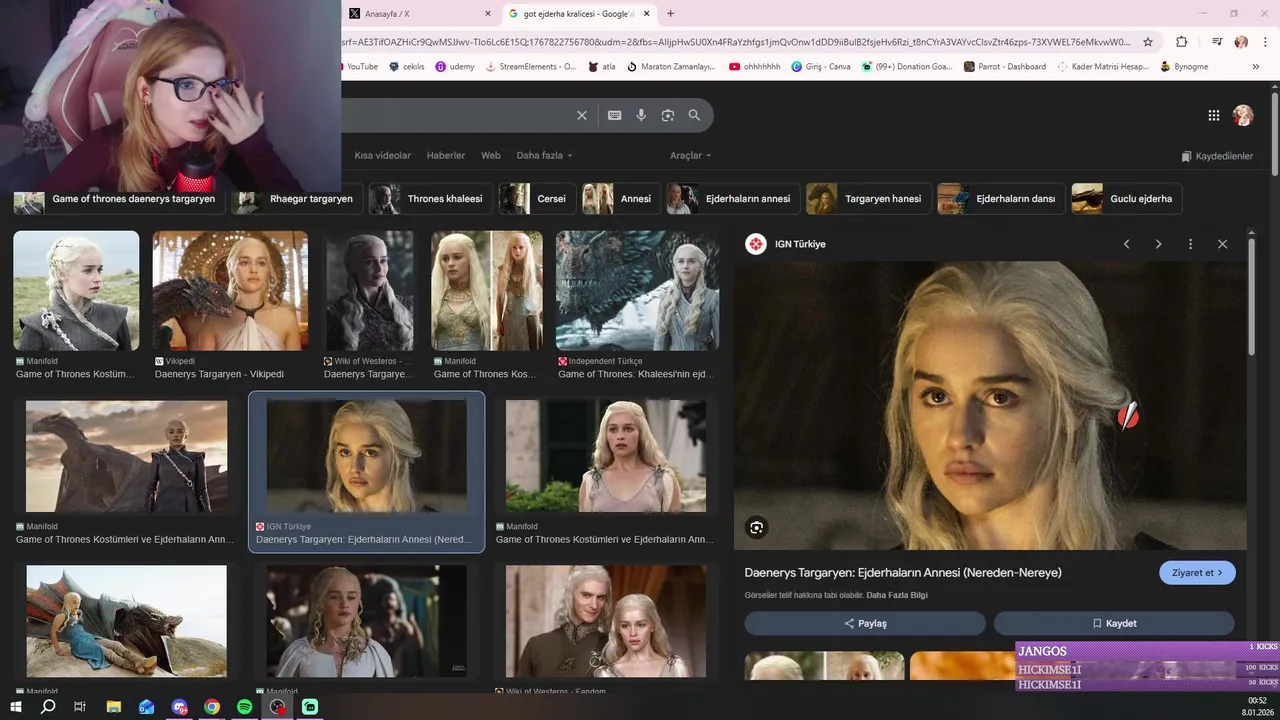Viewport: 1280px width, 720px height.
Task: Click the Paylaş share button
Action: pyautogui.click(x=865, y=623)
